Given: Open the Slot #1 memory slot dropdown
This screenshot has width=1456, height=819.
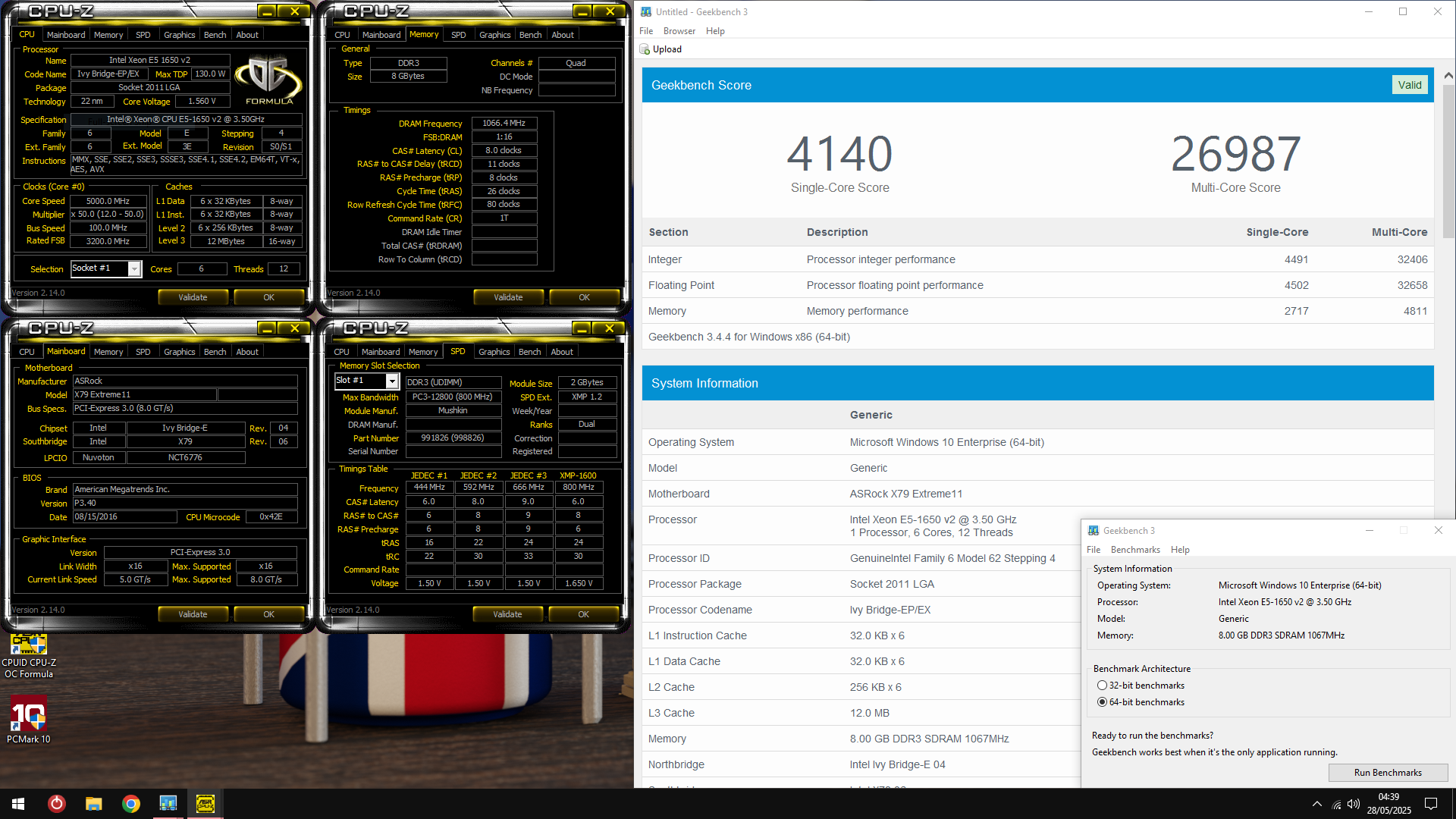Looking at the screenshot, I should point(392,381).
